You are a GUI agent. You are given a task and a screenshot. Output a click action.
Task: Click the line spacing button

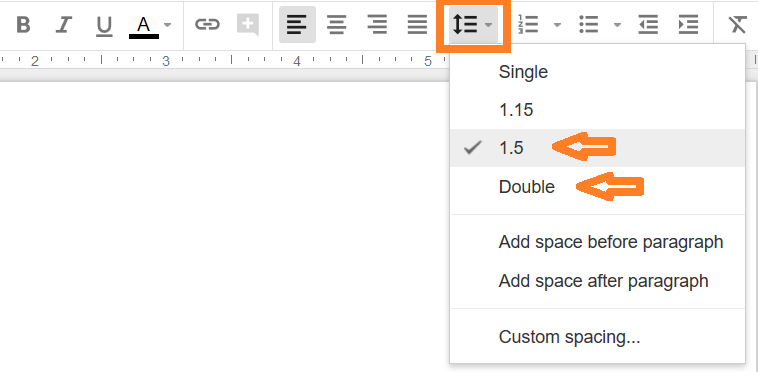(473, 25)
